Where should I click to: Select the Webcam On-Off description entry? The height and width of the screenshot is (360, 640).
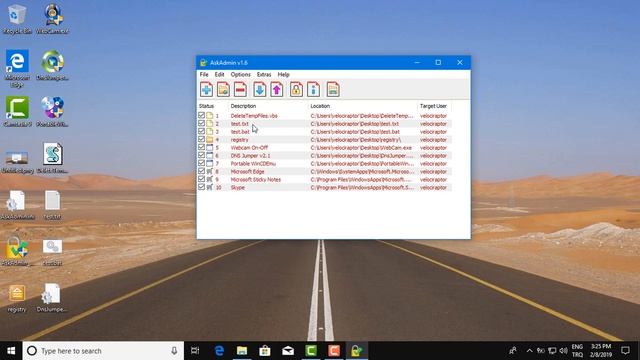pos(249,148)
